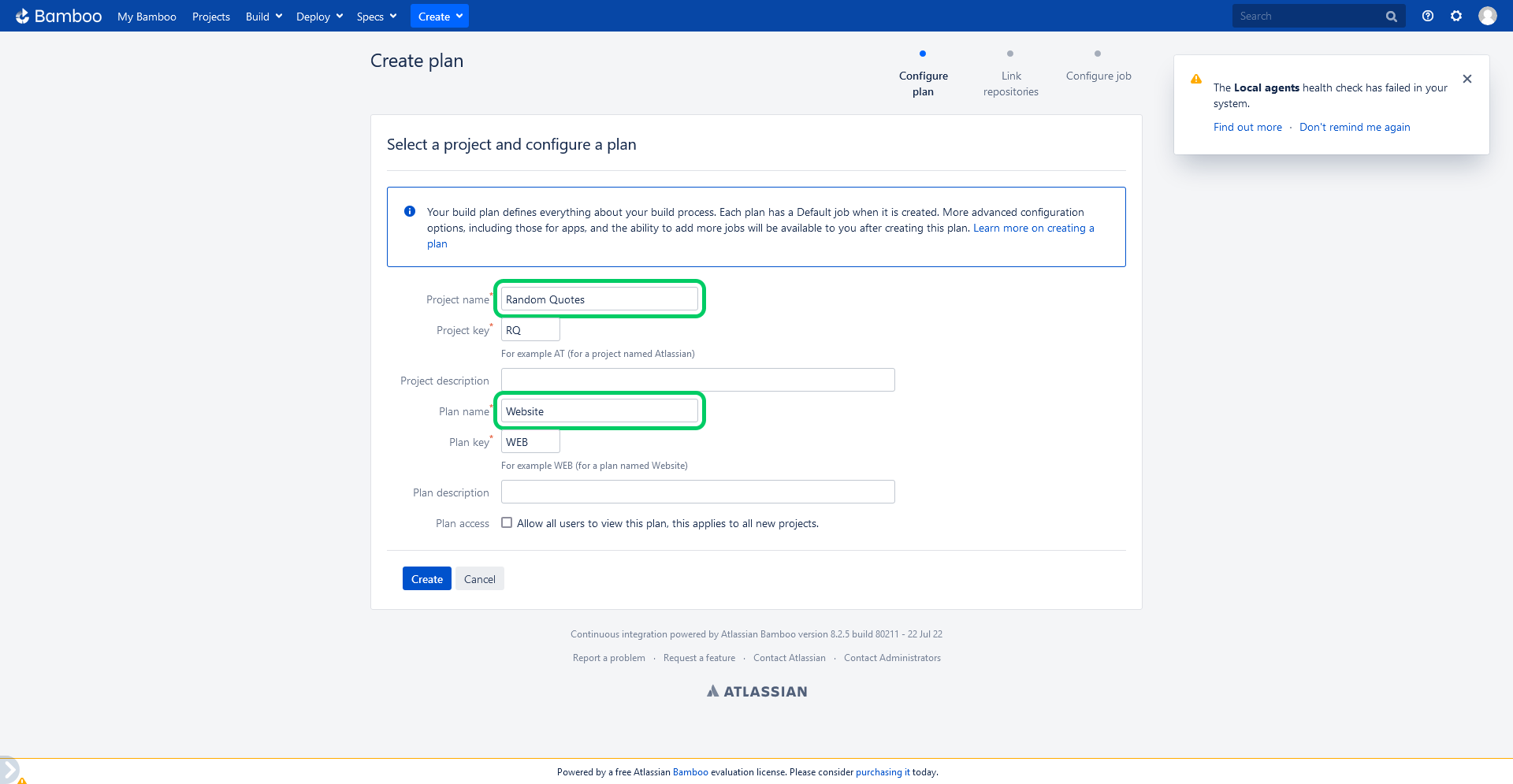Image resolution: width=1513 pixels, height=784 pixels.
Task: Click Contact Atlassian link
Action: (x=790, y=658)
